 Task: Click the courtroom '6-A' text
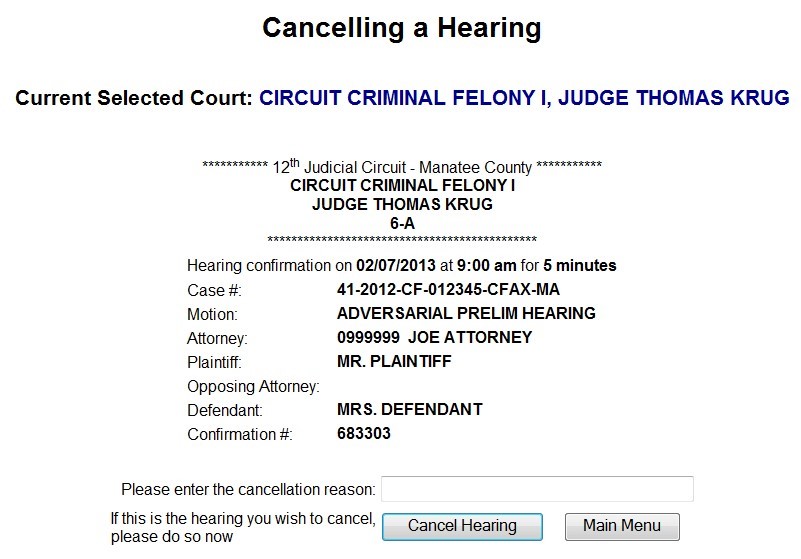tap(401, 223)
